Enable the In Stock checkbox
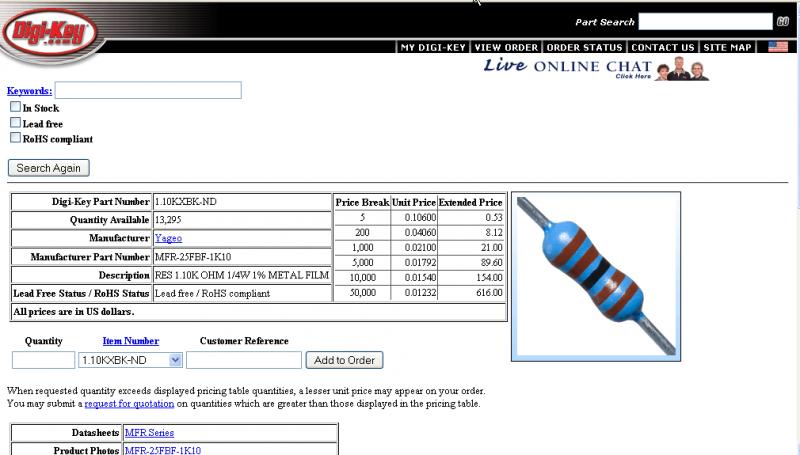The width and height of the screenshot is (800, 455). click(15, 107)
